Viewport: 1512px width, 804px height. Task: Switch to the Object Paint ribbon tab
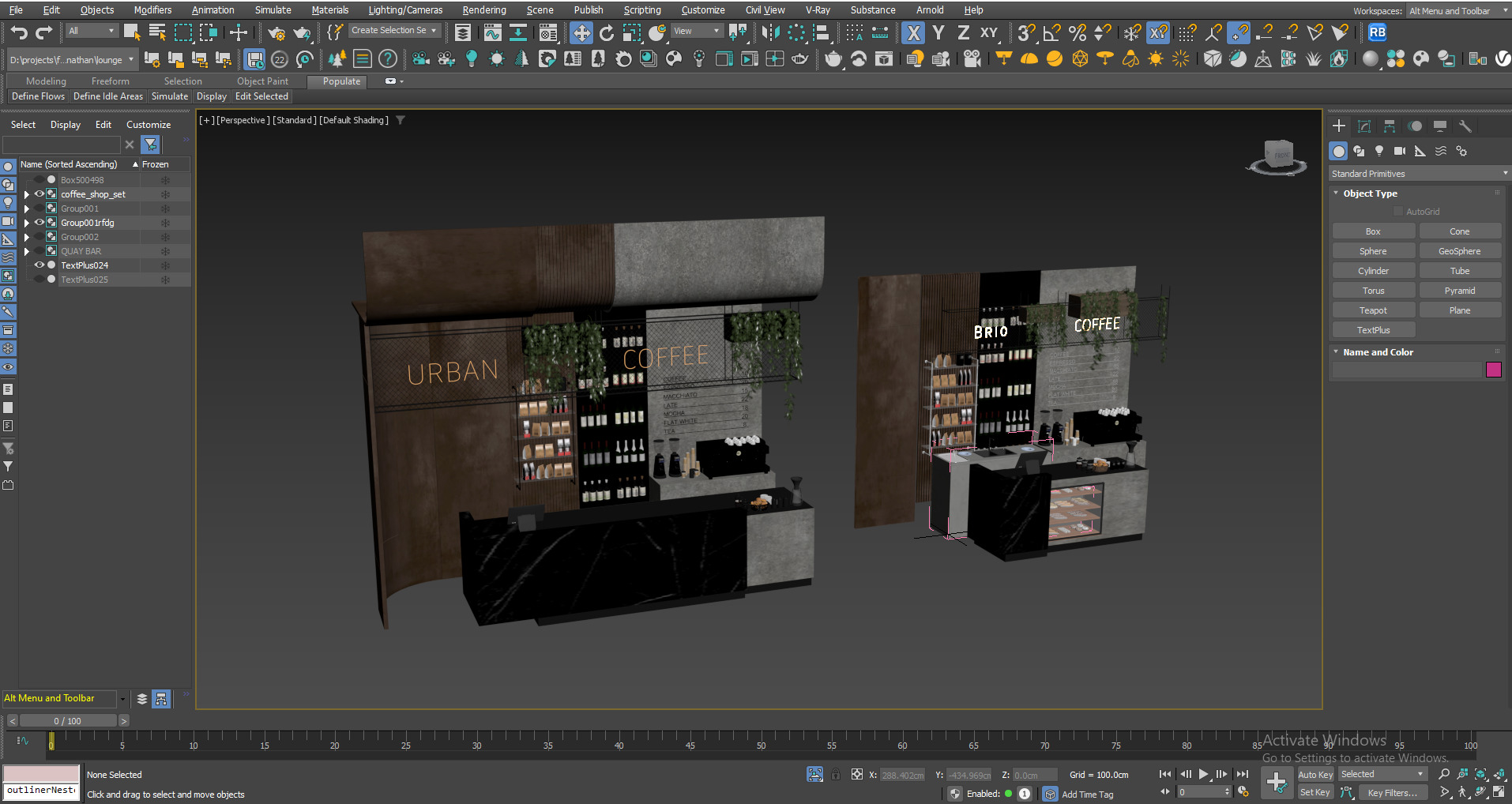pos(262,81)
